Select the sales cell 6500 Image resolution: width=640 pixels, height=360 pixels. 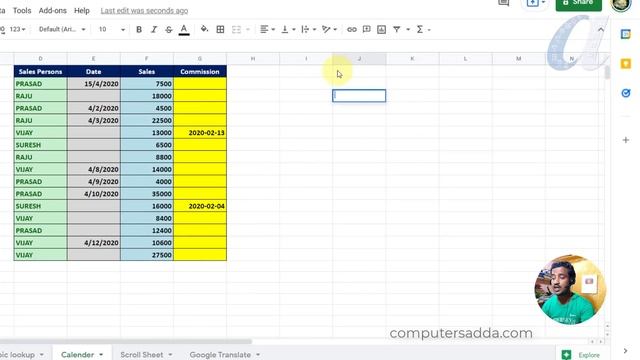(147, 145)
